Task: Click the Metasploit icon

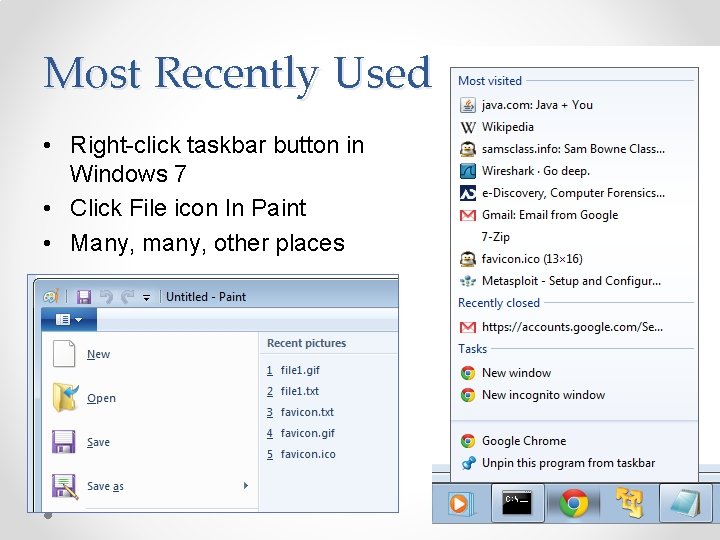Action: point(467,281)
